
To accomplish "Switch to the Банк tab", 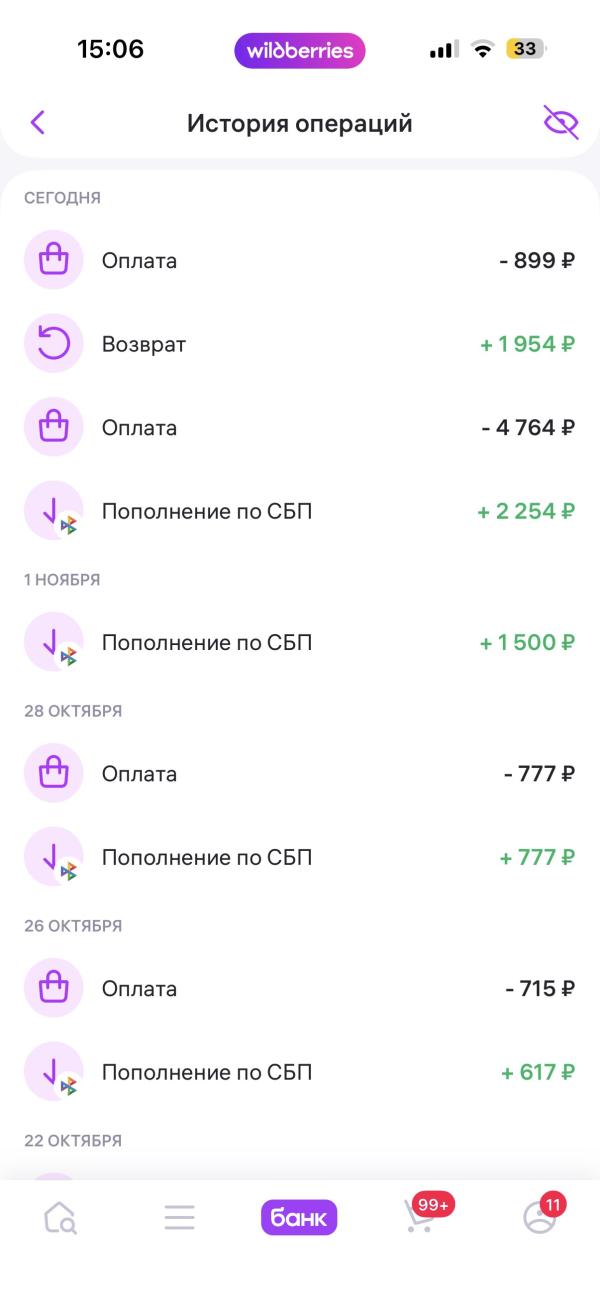I will (299, 1217).
